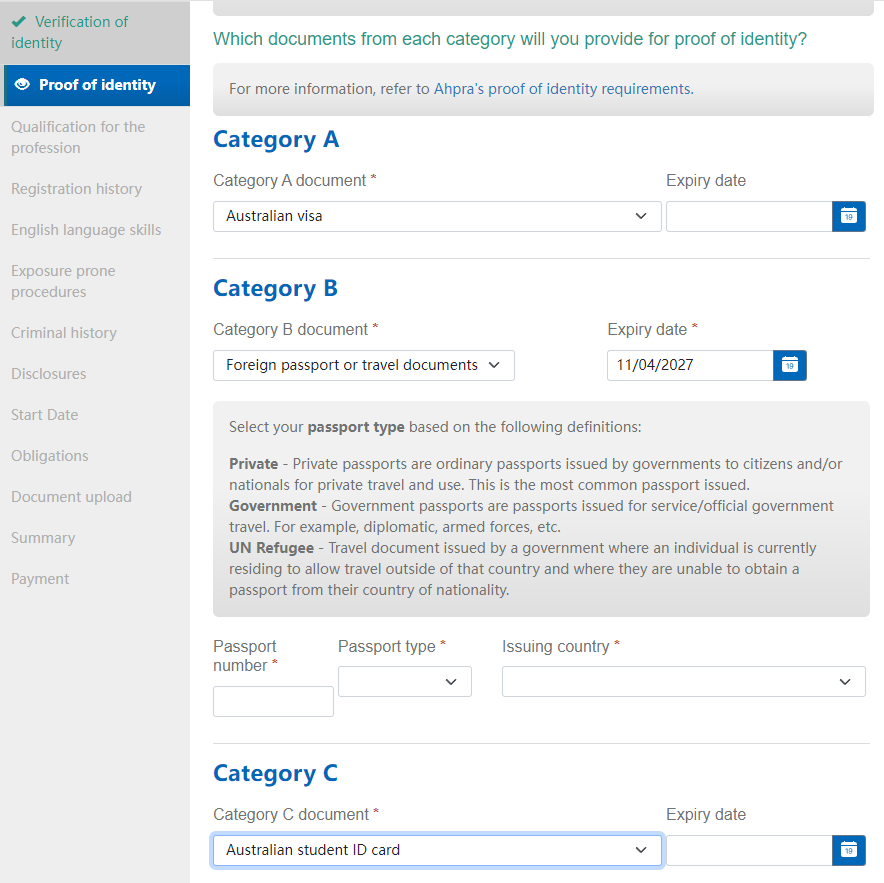884x883 pixels.
Task: Open the Passport type dropdown
Action: (x=404, y=681)
